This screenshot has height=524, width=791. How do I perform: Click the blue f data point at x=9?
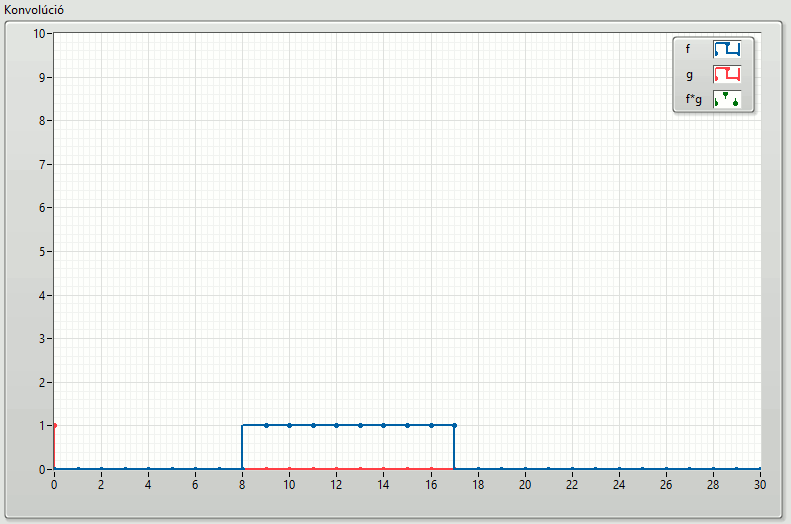[266, 426]
